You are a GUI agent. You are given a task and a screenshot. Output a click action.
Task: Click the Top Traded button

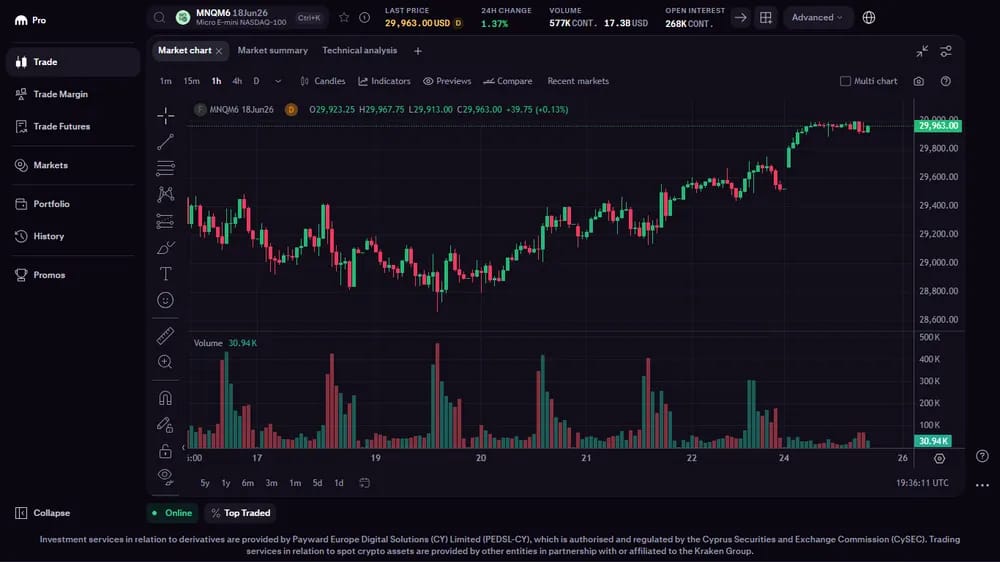(x=240, y=513)
